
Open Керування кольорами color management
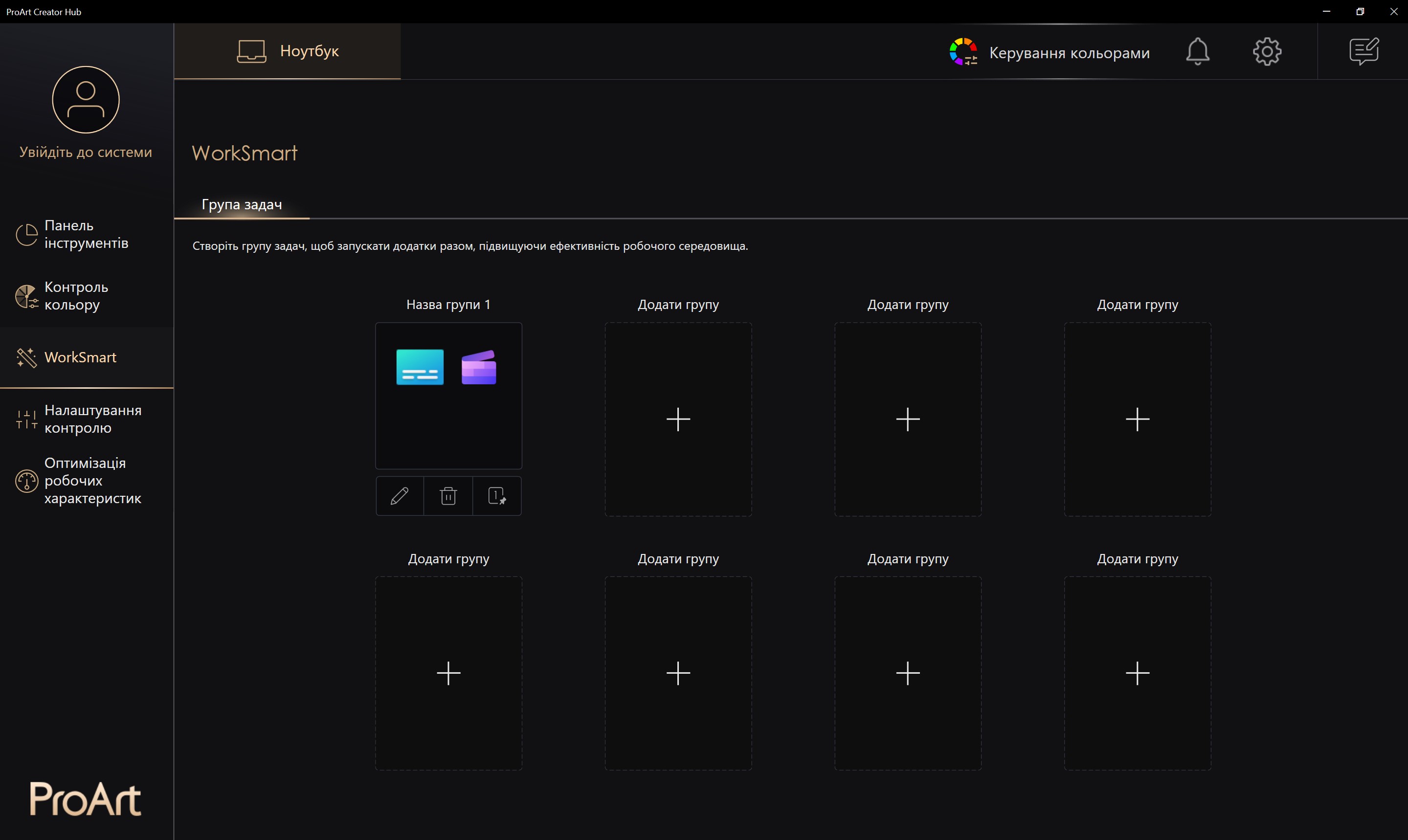click(1050, 53)
